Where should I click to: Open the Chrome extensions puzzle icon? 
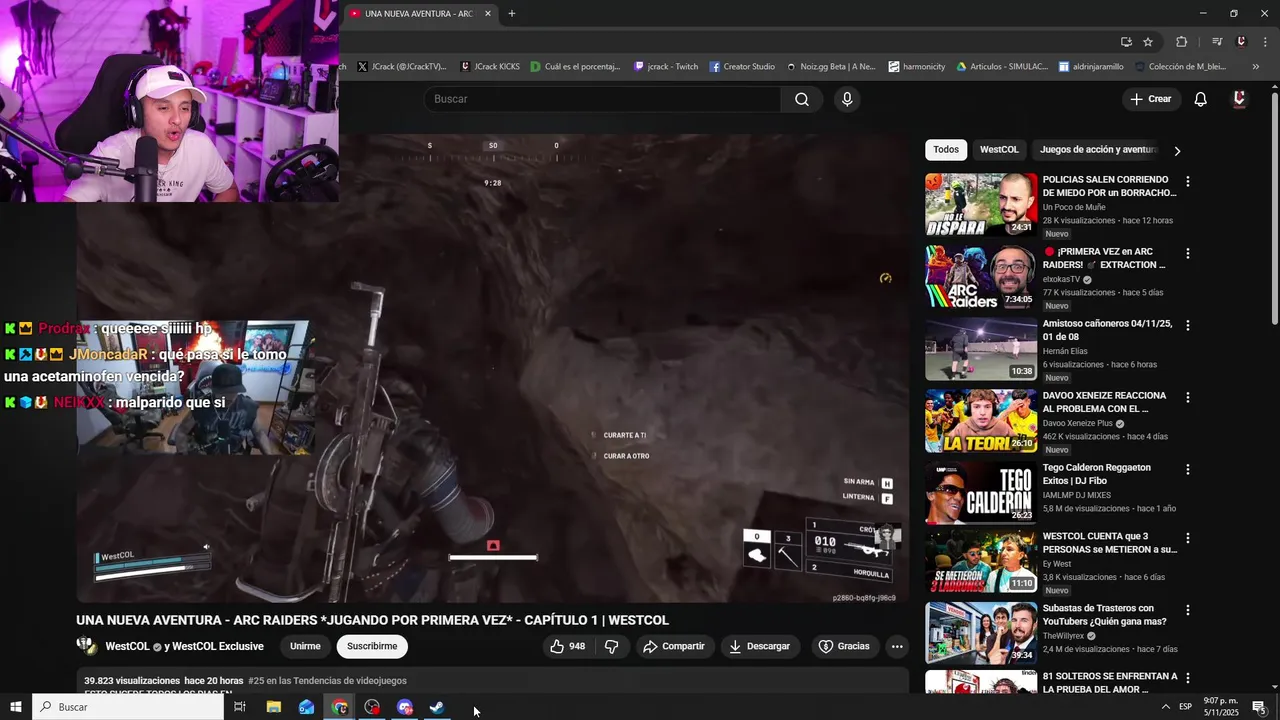[x=1182, y=42]
